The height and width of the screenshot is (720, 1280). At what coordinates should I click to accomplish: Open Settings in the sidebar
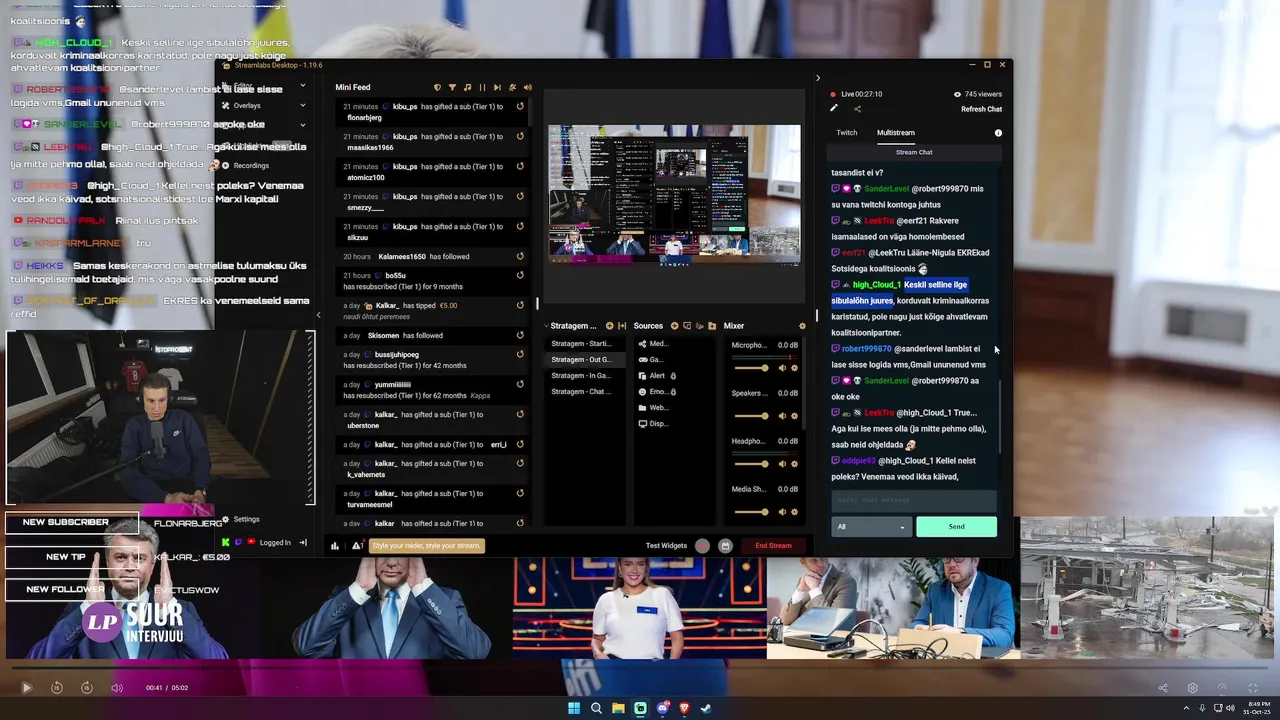point(241,519)
